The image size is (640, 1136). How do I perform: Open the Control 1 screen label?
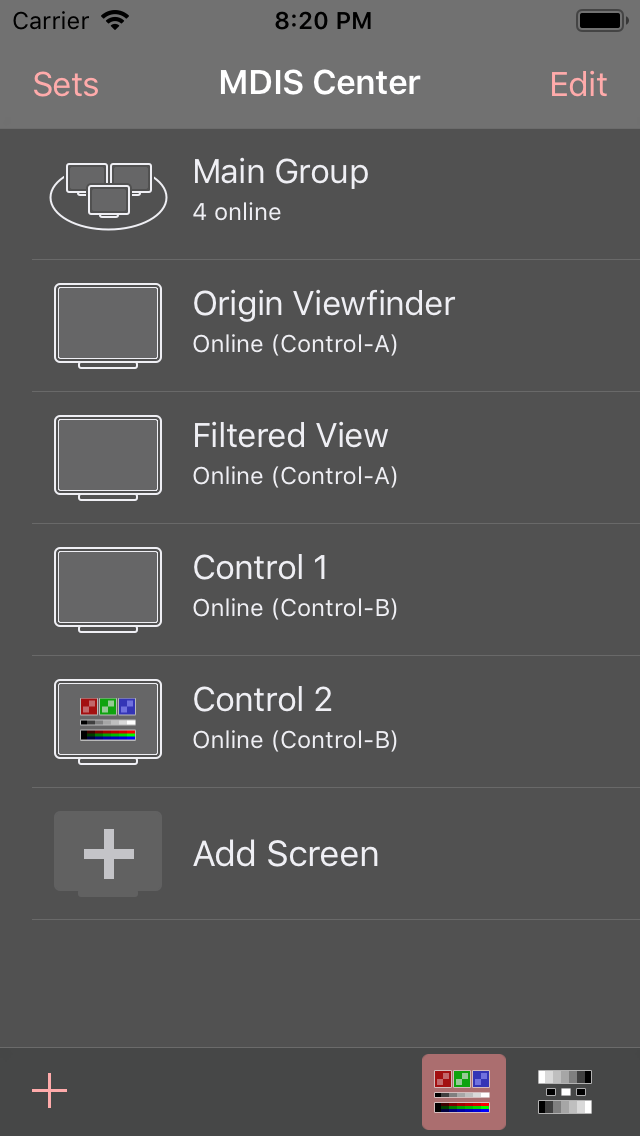tap(260, 568)
